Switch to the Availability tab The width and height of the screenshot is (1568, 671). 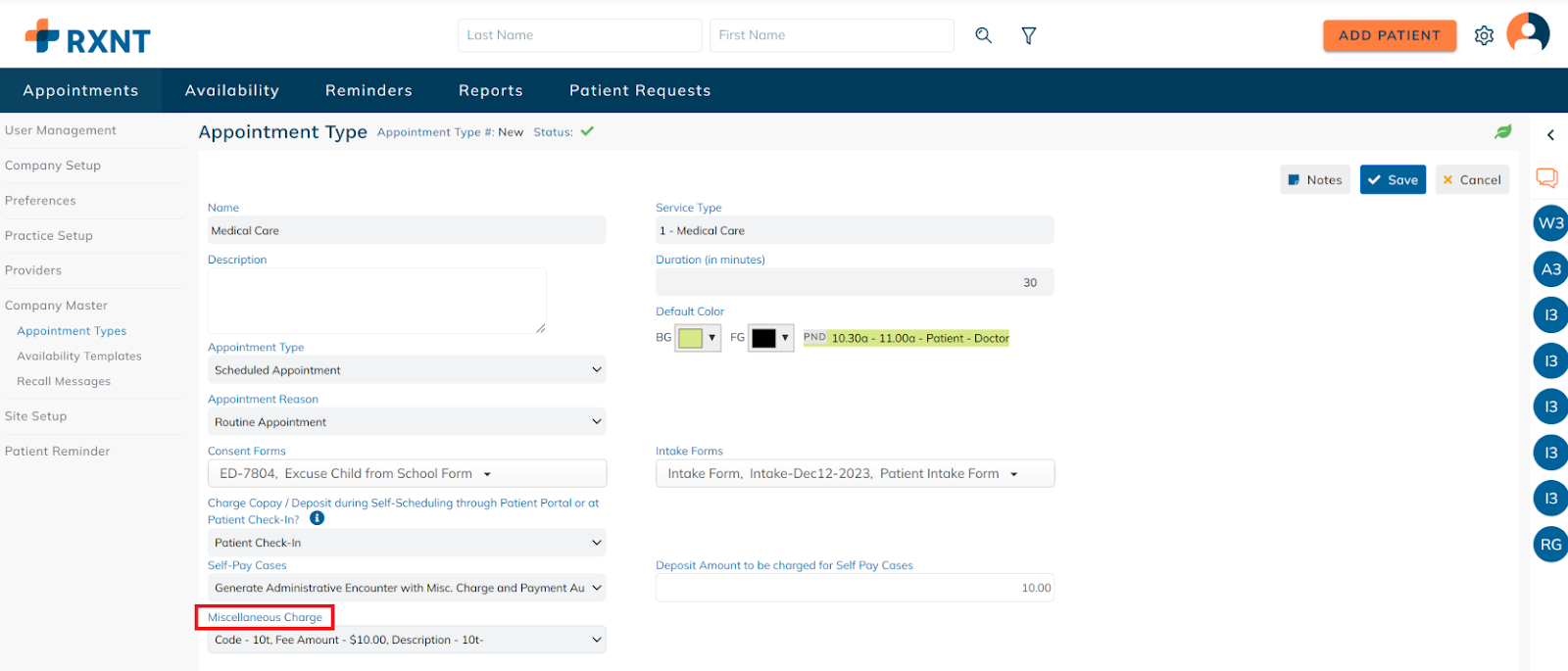(231, 90)
